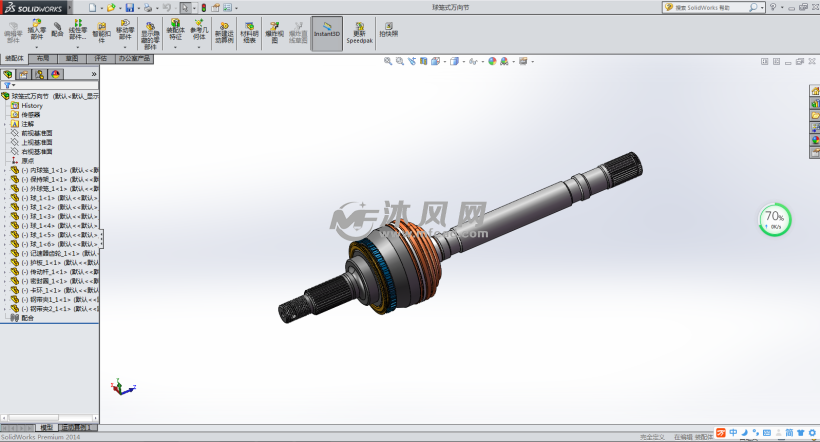
Task: Expand dropdown under Reference Geometry (参考几何体)
Action: click(x=199, y=47)
